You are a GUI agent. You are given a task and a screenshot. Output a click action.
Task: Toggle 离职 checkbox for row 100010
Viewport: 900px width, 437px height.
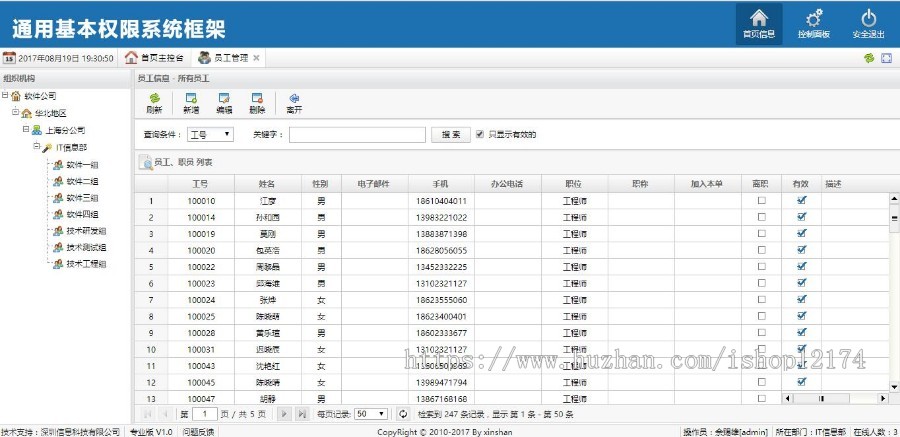[x=761, y=200]
